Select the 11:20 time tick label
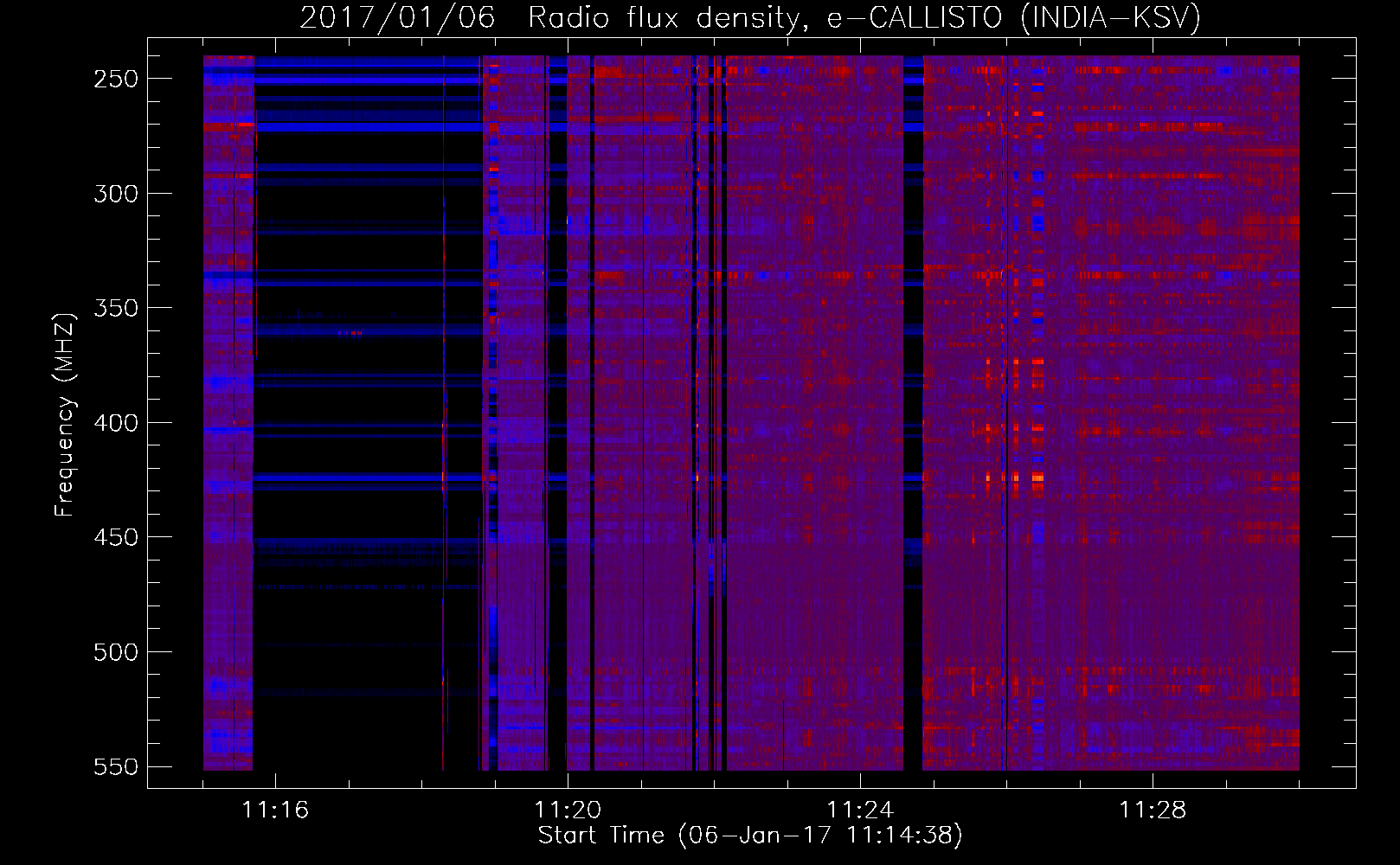Image resolution: width=1400 pixels, height=865 pixels. [x=568, y=811]
